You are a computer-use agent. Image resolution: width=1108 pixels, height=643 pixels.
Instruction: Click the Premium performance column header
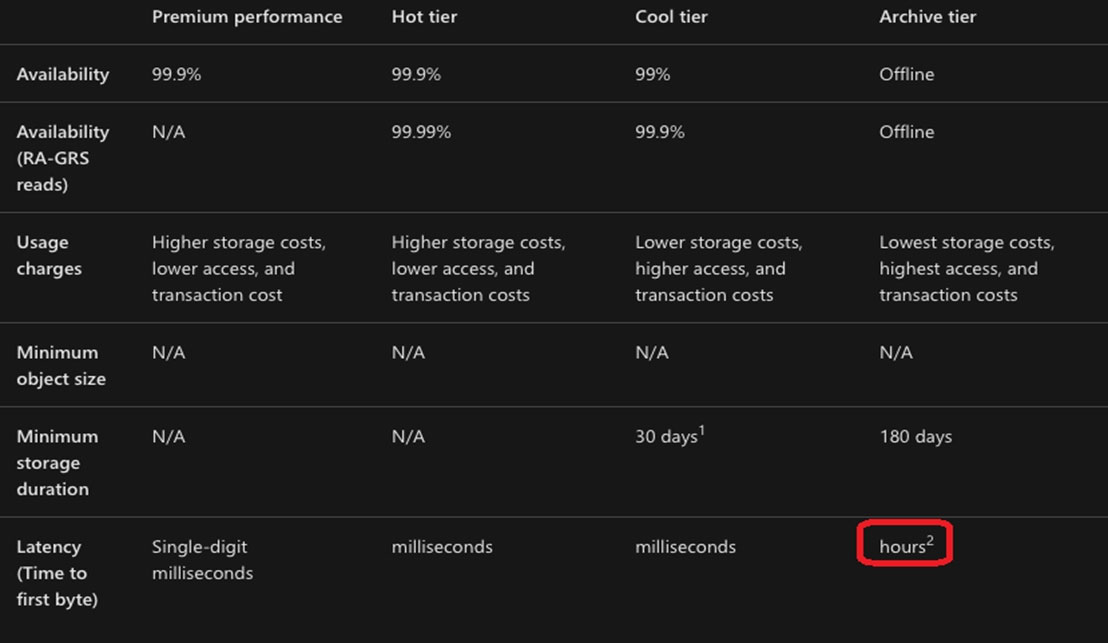[x=247, y=17]
